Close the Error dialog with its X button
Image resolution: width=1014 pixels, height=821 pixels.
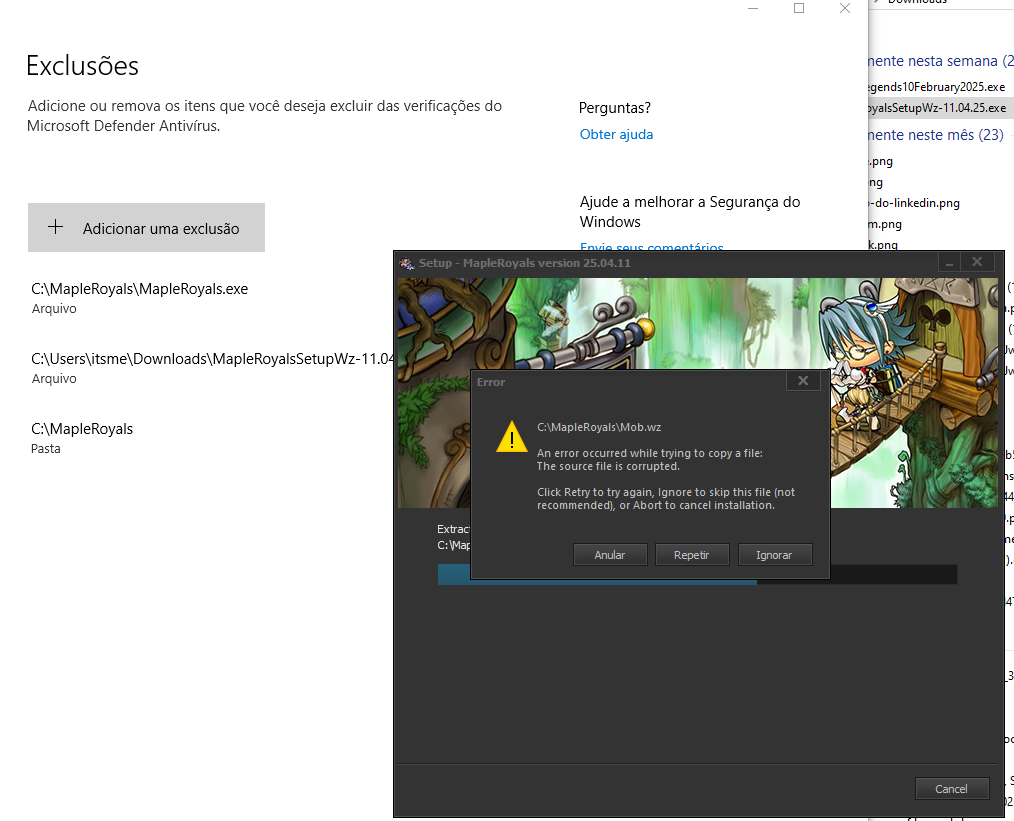click(803, 381)
